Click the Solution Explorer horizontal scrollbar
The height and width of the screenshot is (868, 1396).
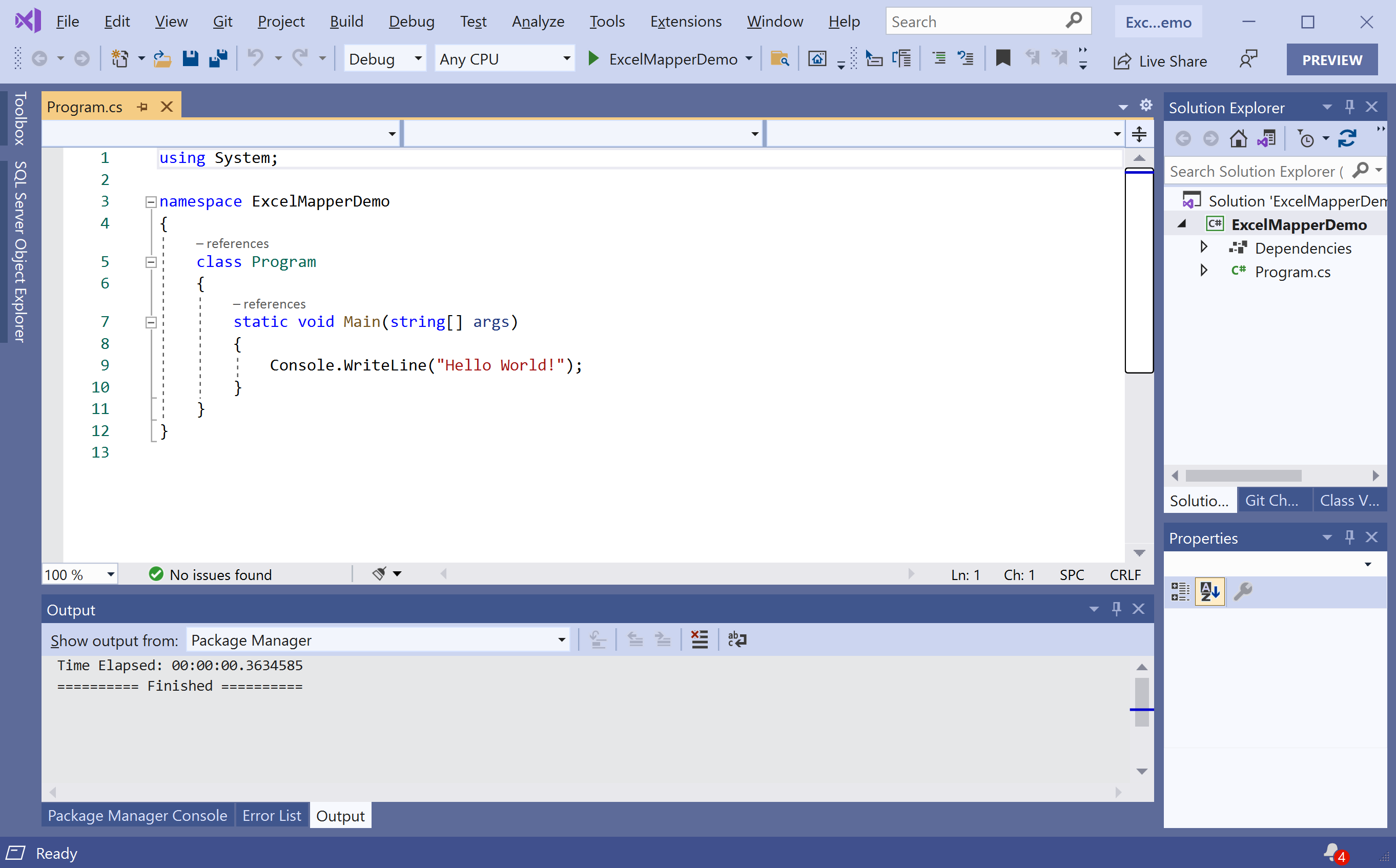click(1243, 476)
